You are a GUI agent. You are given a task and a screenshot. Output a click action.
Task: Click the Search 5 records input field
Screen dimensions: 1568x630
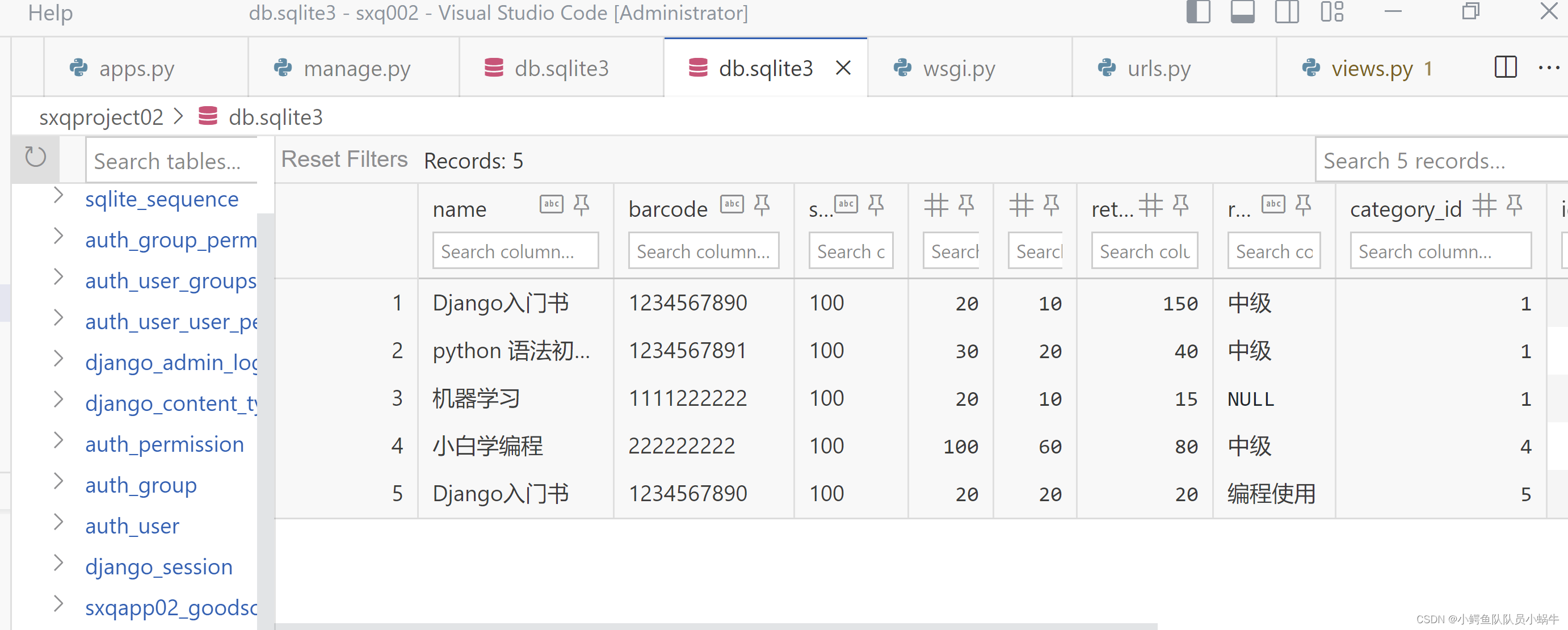pos(1436,160)
